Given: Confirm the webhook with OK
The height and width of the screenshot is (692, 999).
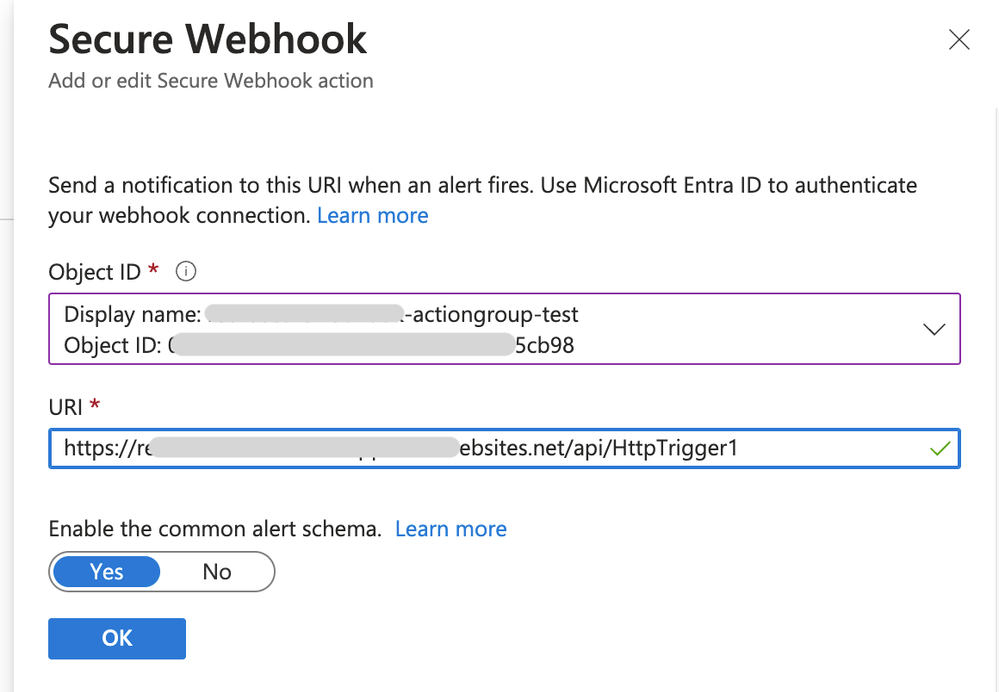Looking at the screenshot, I should 117,638.
